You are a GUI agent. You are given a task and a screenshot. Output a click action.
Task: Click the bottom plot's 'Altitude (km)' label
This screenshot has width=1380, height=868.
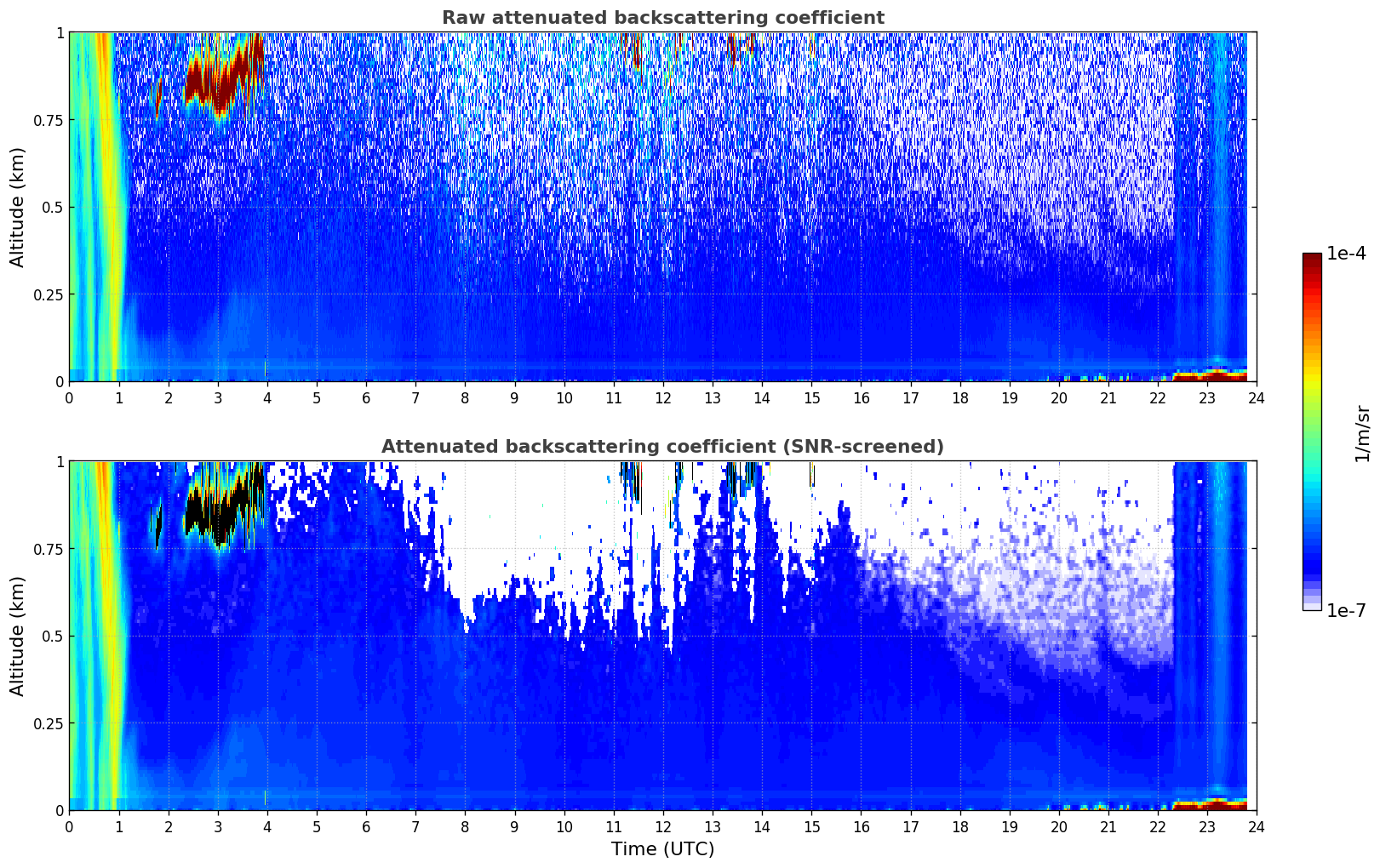[18, 636]
